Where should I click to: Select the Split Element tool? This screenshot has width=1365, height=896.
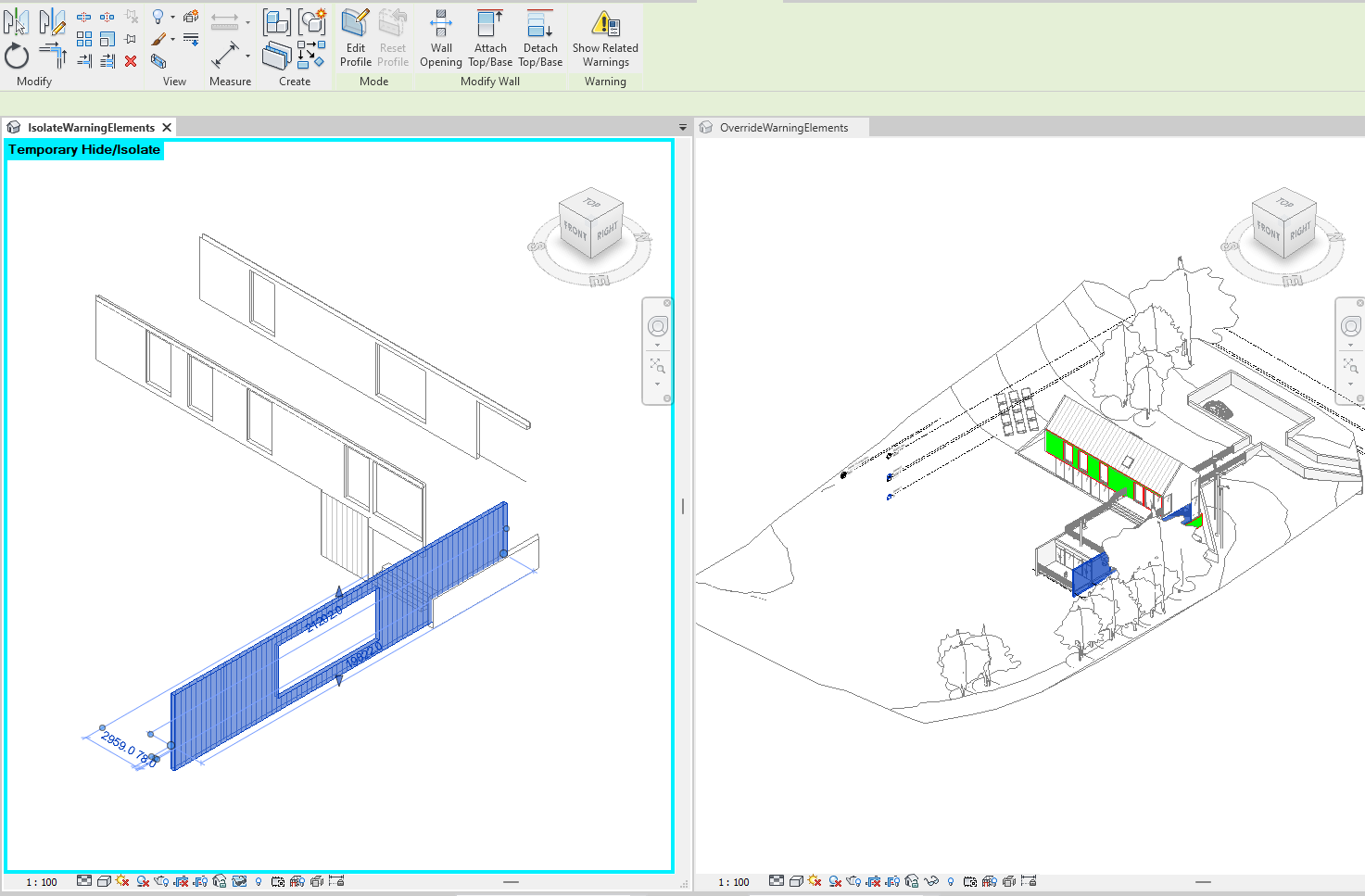click(x=83, y=17)
